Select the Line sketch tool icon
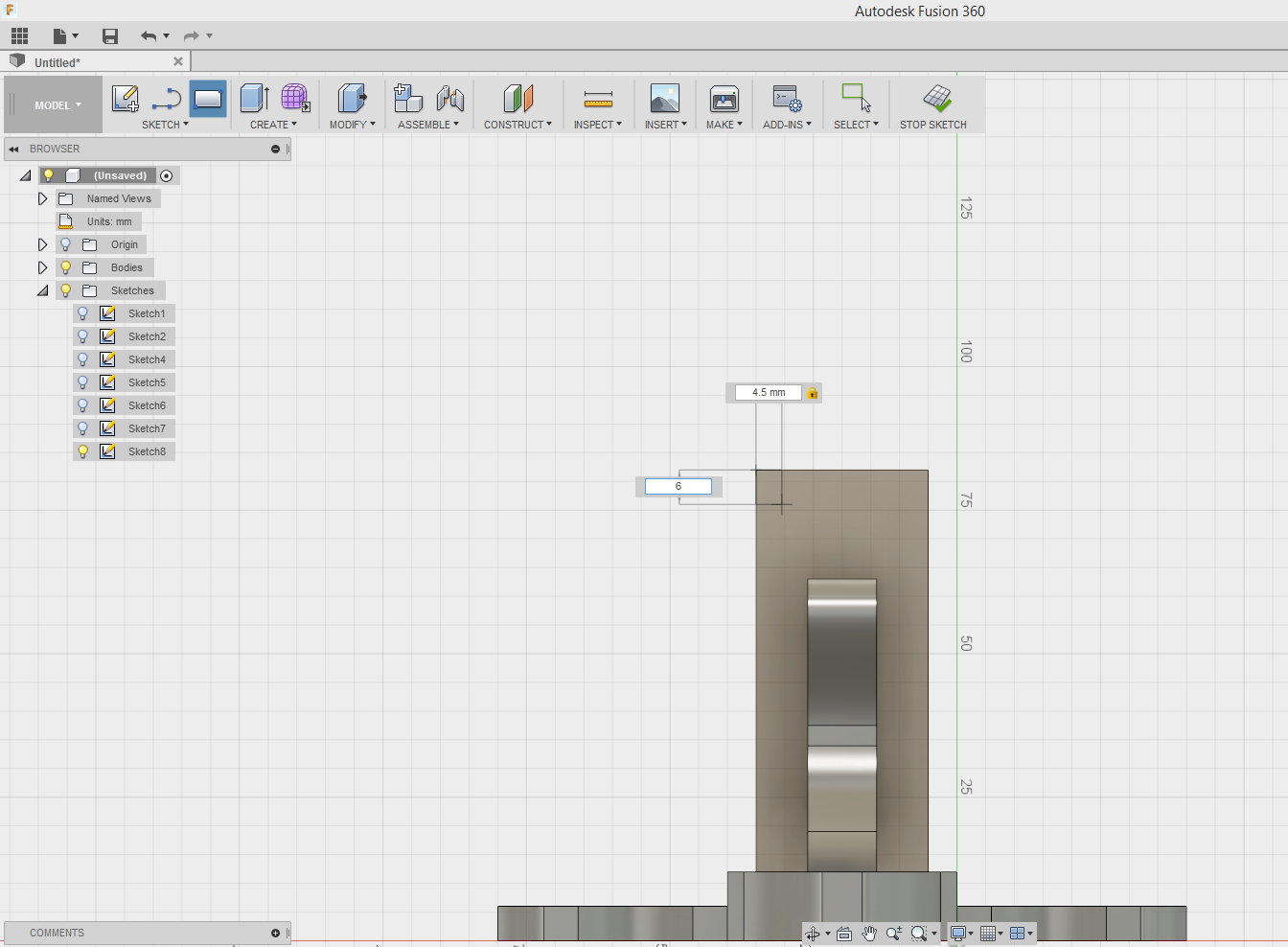 [166, 99]
